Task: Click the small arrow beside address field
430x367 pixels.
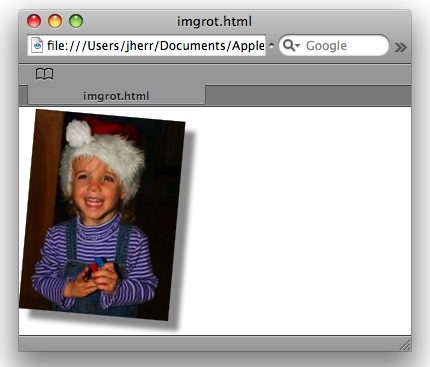Action: 271,45
